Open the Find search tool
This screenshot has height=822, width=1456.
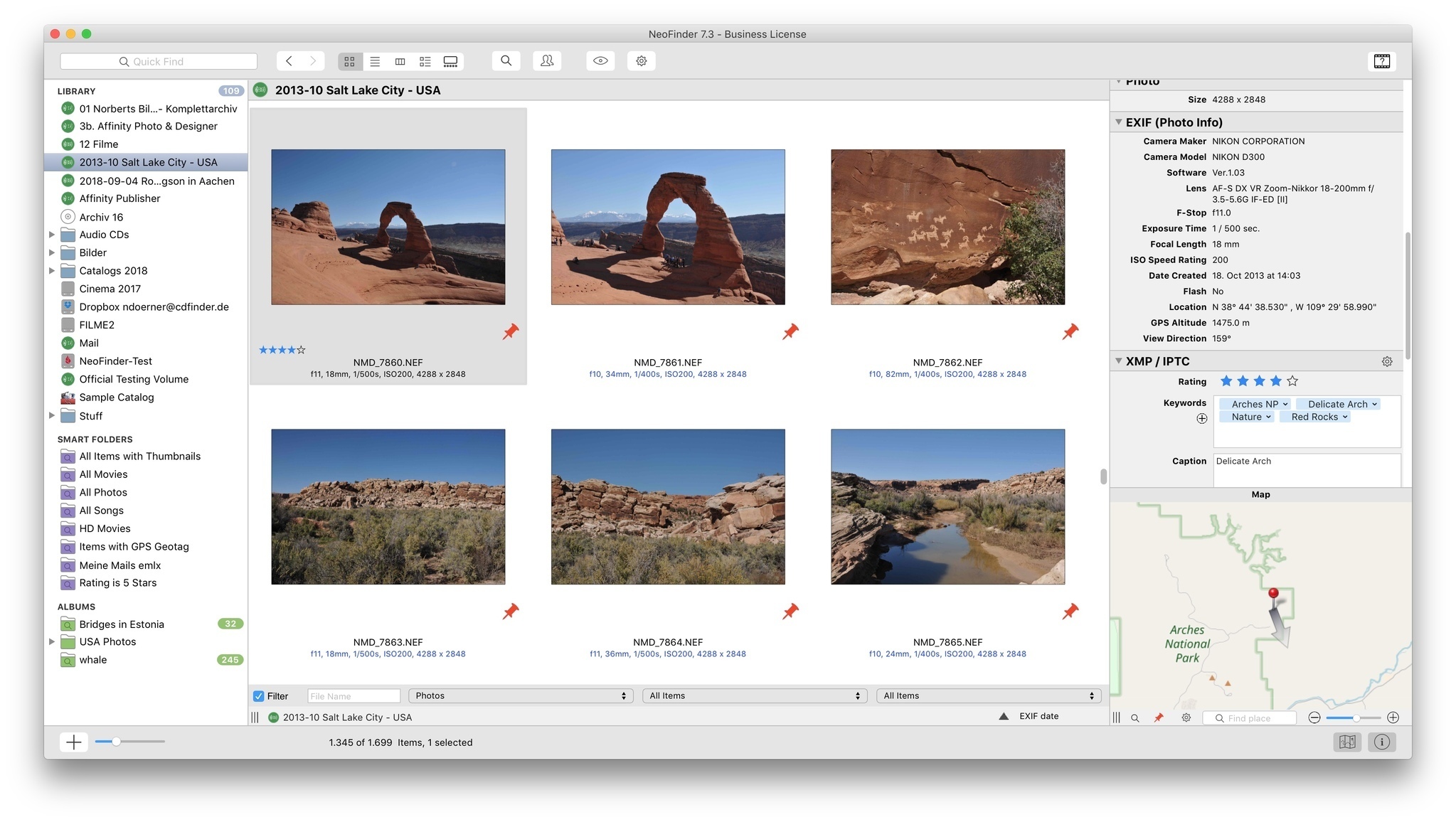pos(506,61)
